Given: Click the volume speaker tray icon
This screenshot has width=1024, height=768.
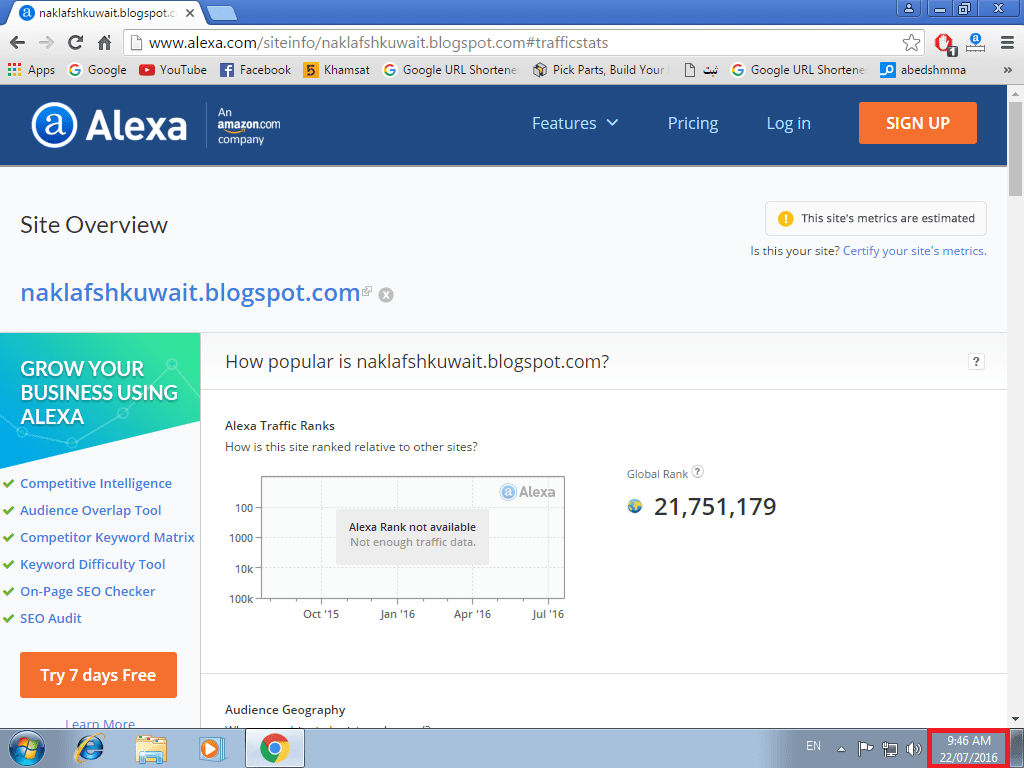Looking at the screenshot, I should click(x=914, y=748).
